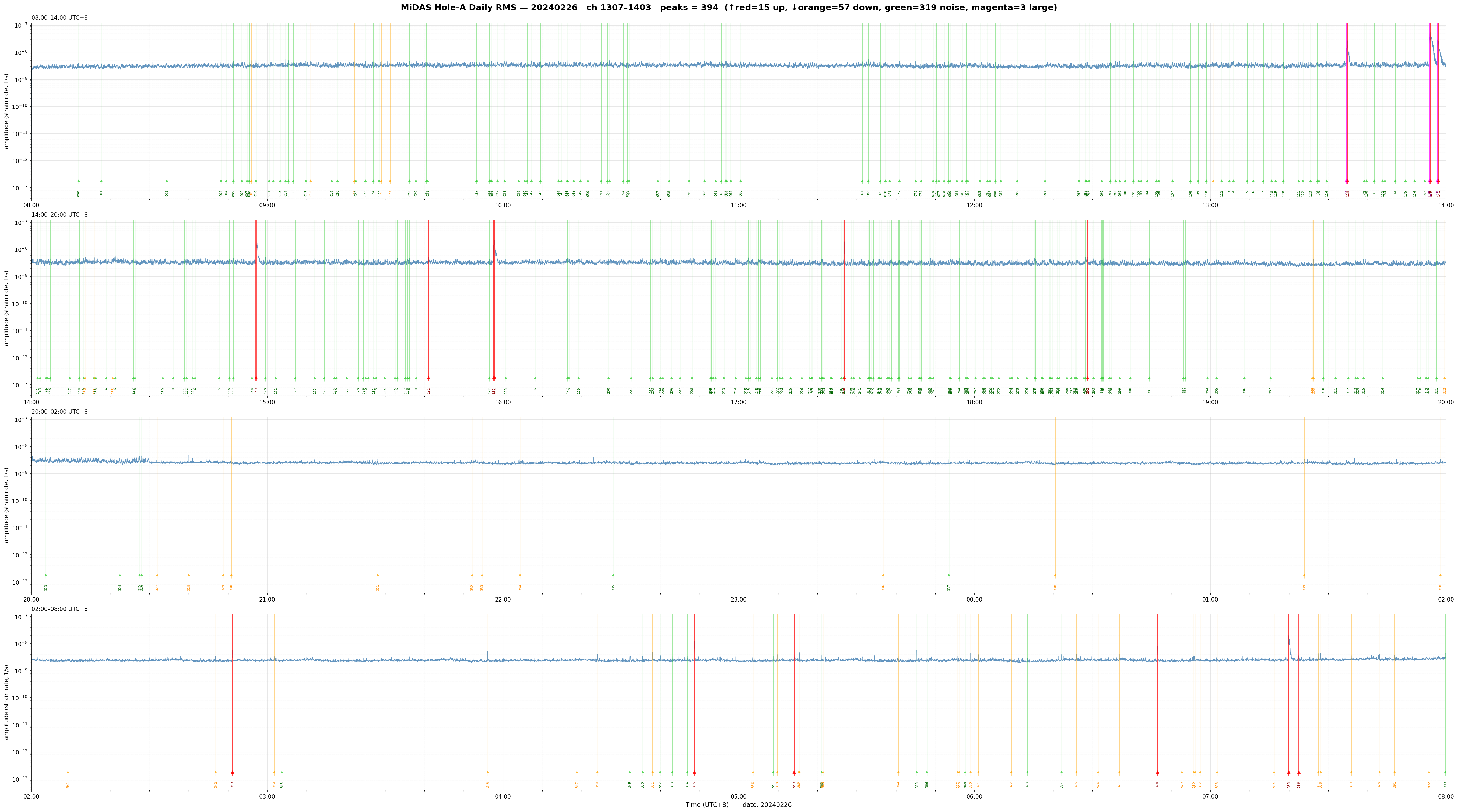Click the 18:00 time tick label

[x=974, y=402]
